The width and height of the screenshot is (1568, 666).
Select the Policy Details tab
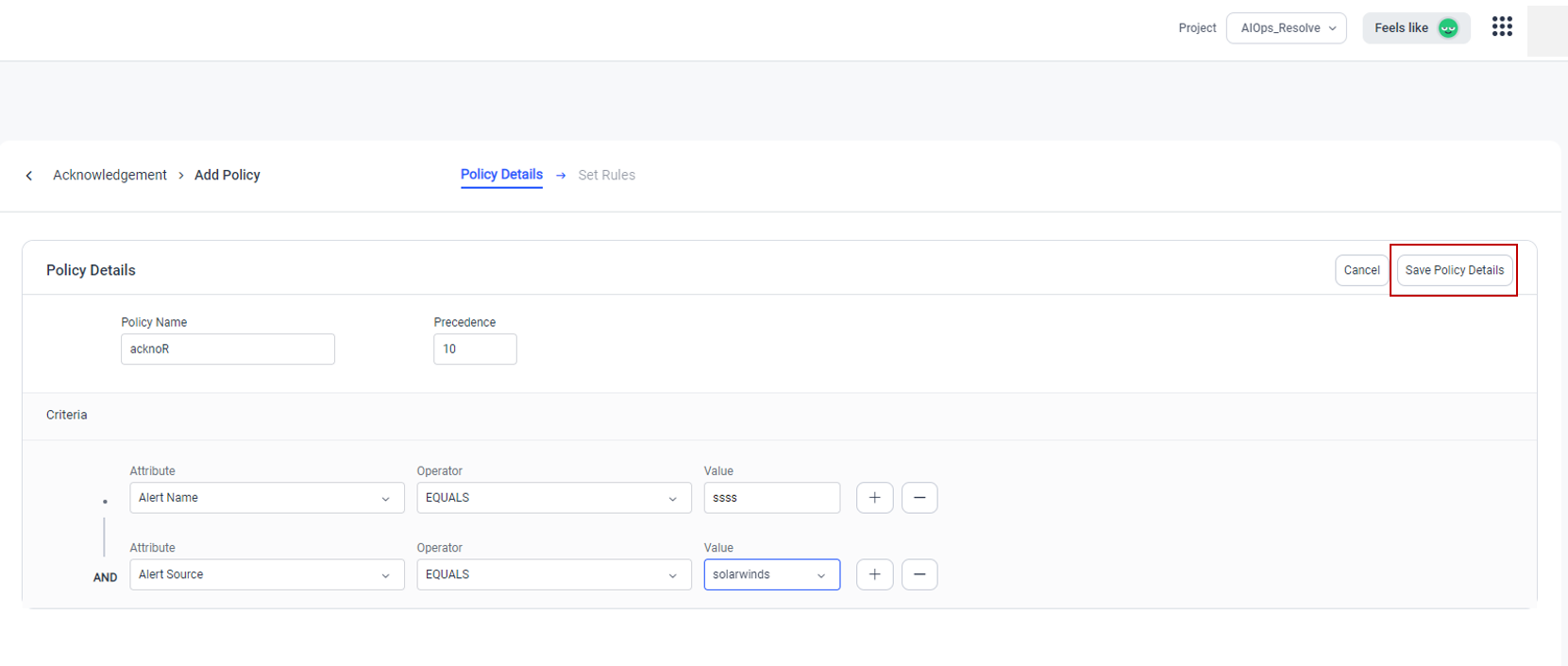(501, 175)
